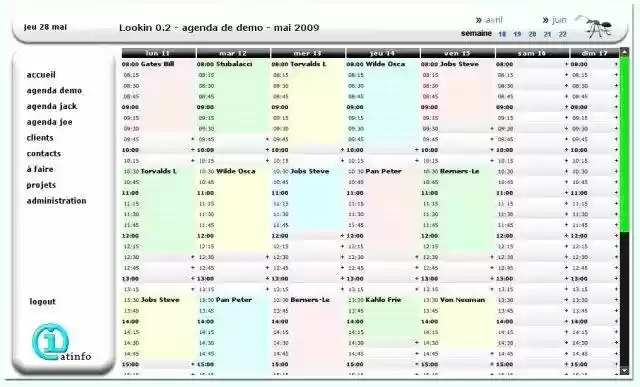The height and width of the screenshot is (387, 640).
Task: Switch to semaine 21
Action: tap(547, 34)
